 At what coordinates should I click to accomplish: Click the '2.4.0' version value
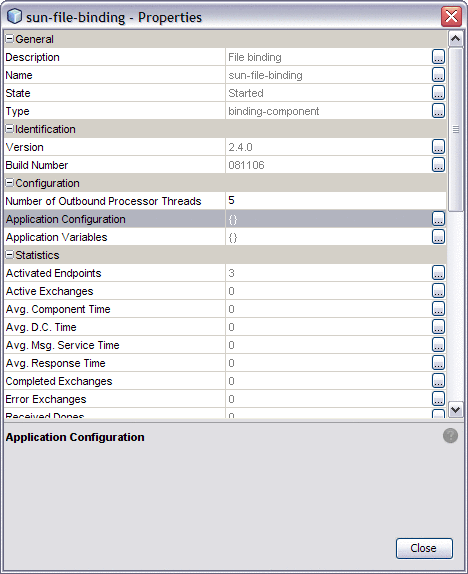(x=240, y=147)
